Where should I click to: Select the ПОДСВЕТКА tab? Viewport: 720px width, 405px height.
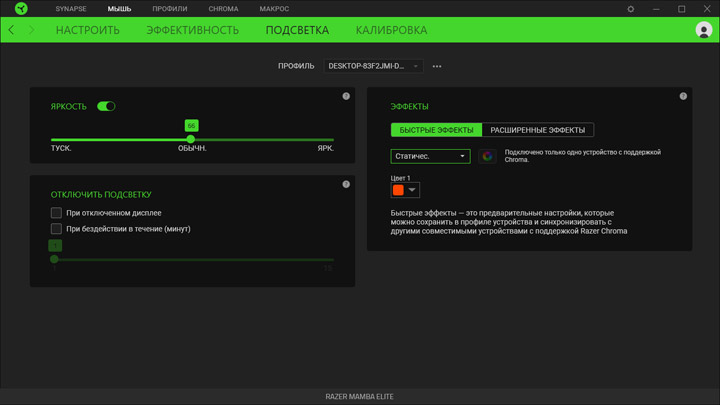[x=297, y=30]
